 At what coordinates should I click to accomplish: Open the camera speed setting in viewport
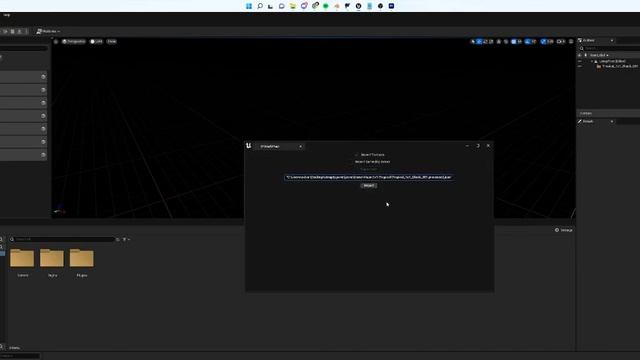[x=561, y=42]
